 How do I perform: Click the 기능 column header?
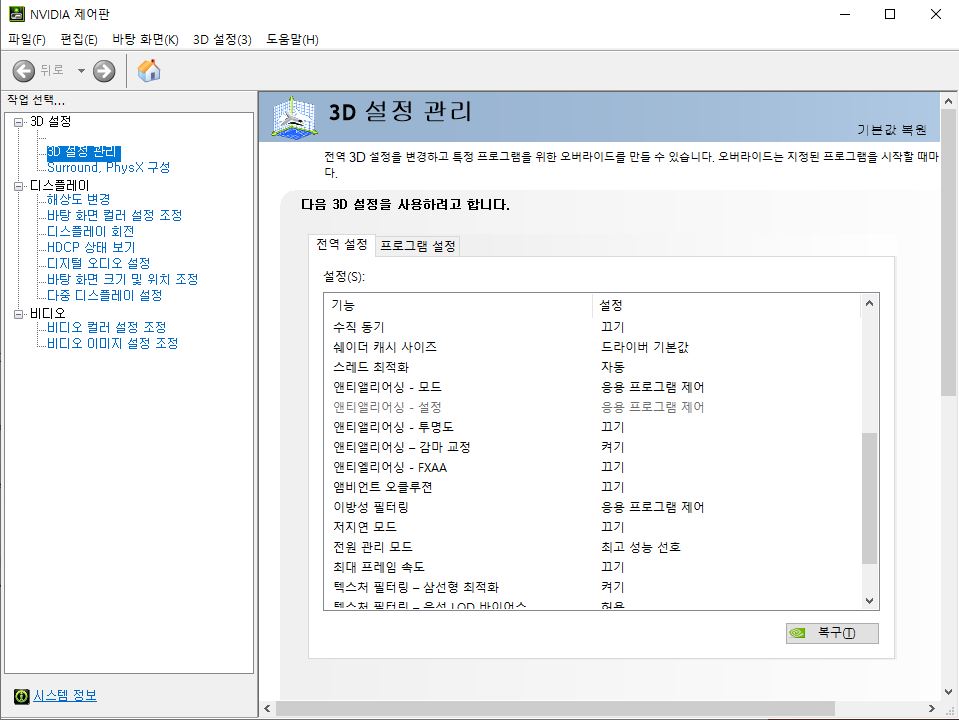click(458, 305)
